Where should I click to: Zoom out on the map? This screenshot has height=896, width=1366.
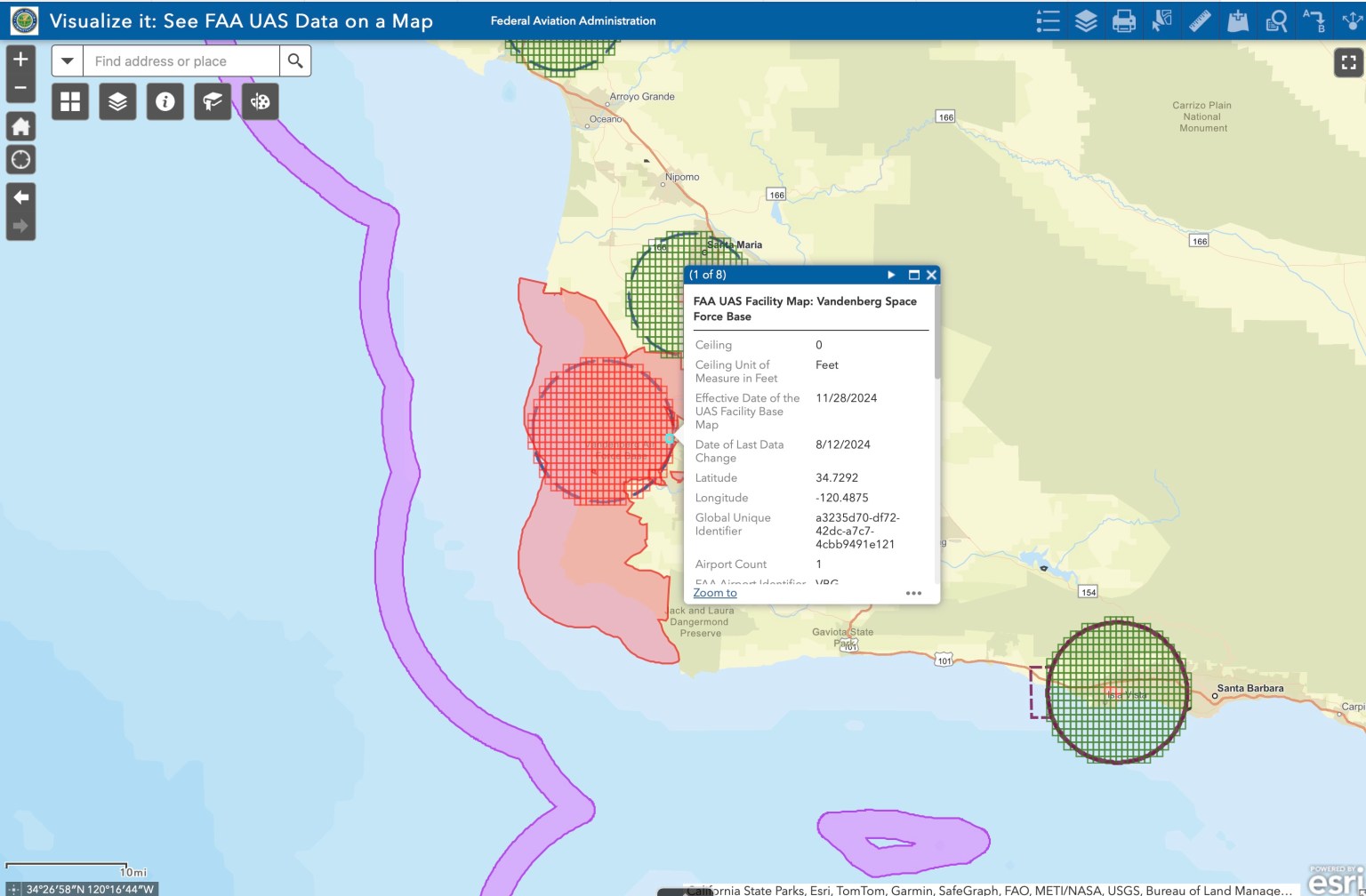[x=20, y=88]
